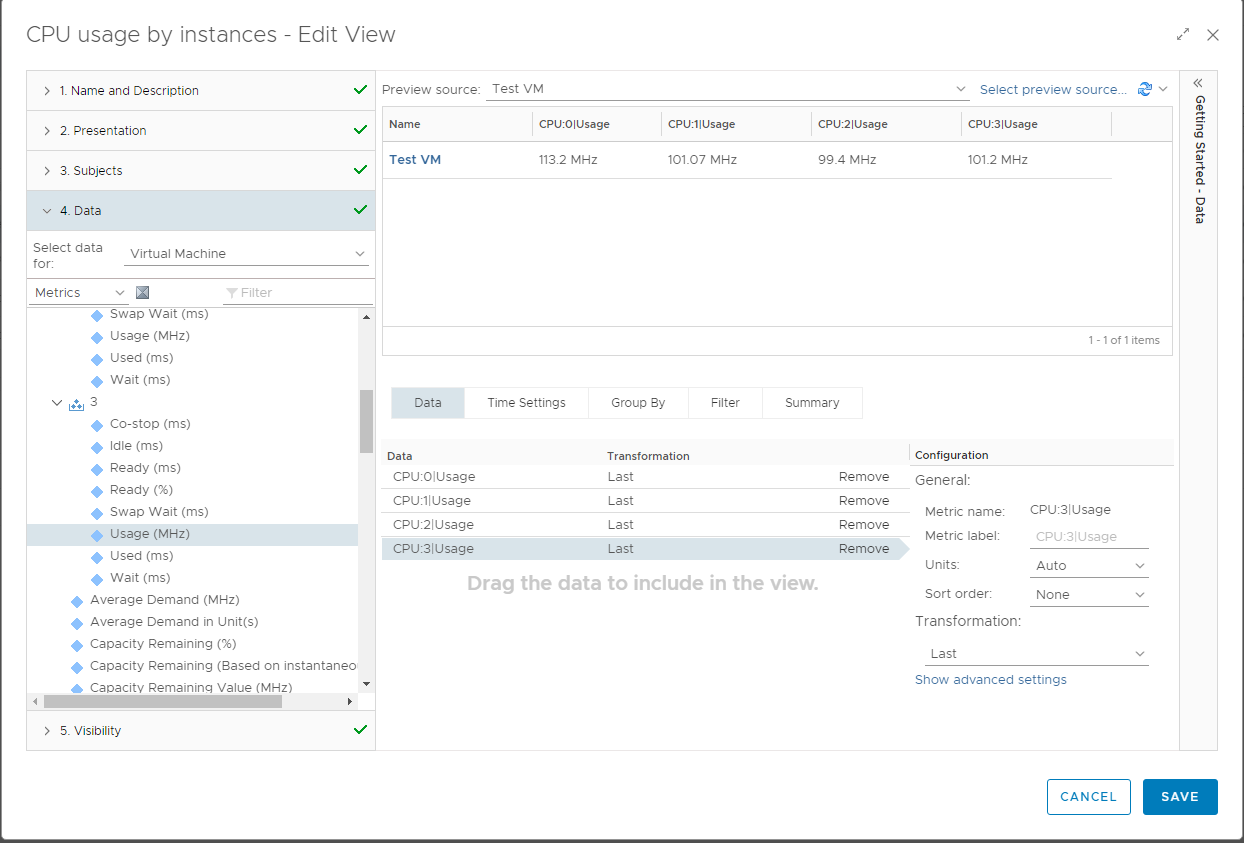This screenshot has width=1244, height=843.
Task: Click the Save button
Action: click(x=1179, y=797)
